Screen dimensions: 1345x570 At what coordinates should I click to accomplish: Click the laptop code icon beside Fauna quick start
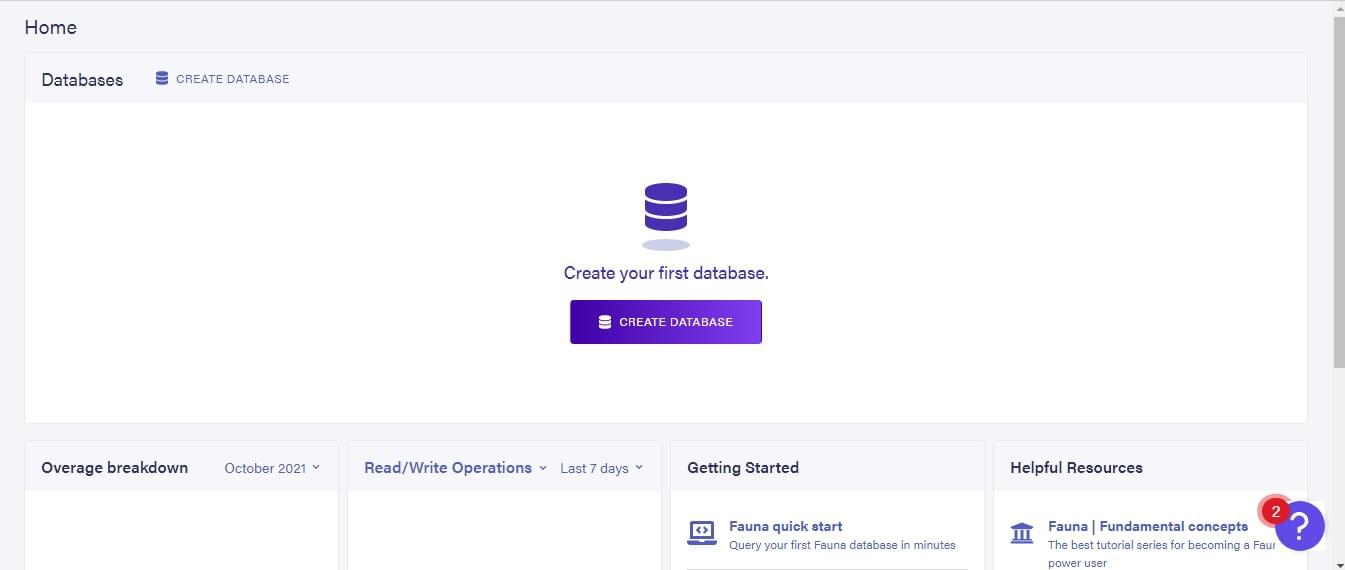[702, 533]
